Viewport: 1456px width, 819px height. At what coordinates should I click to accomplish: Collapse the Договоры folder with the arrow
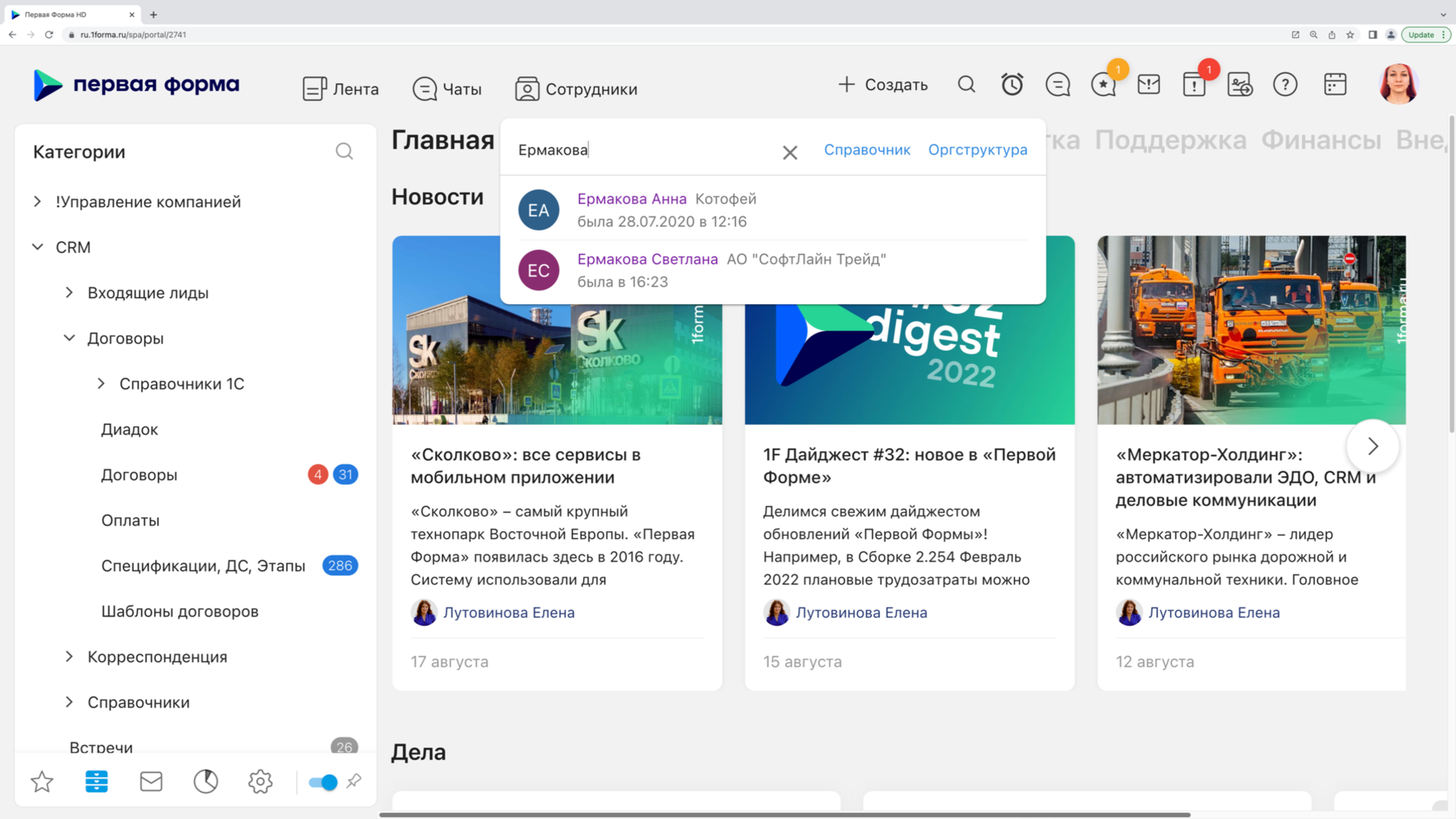click(69, 338)
